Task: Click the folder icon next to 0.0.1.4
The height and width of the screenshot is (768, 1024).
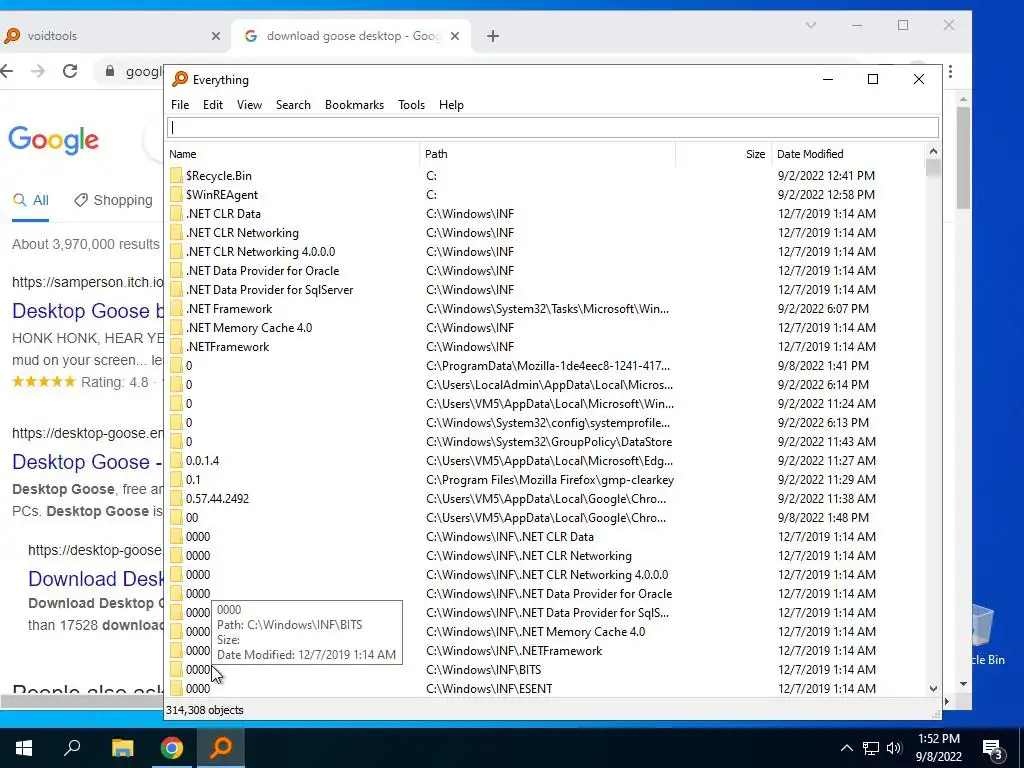Action: point(176,461)
